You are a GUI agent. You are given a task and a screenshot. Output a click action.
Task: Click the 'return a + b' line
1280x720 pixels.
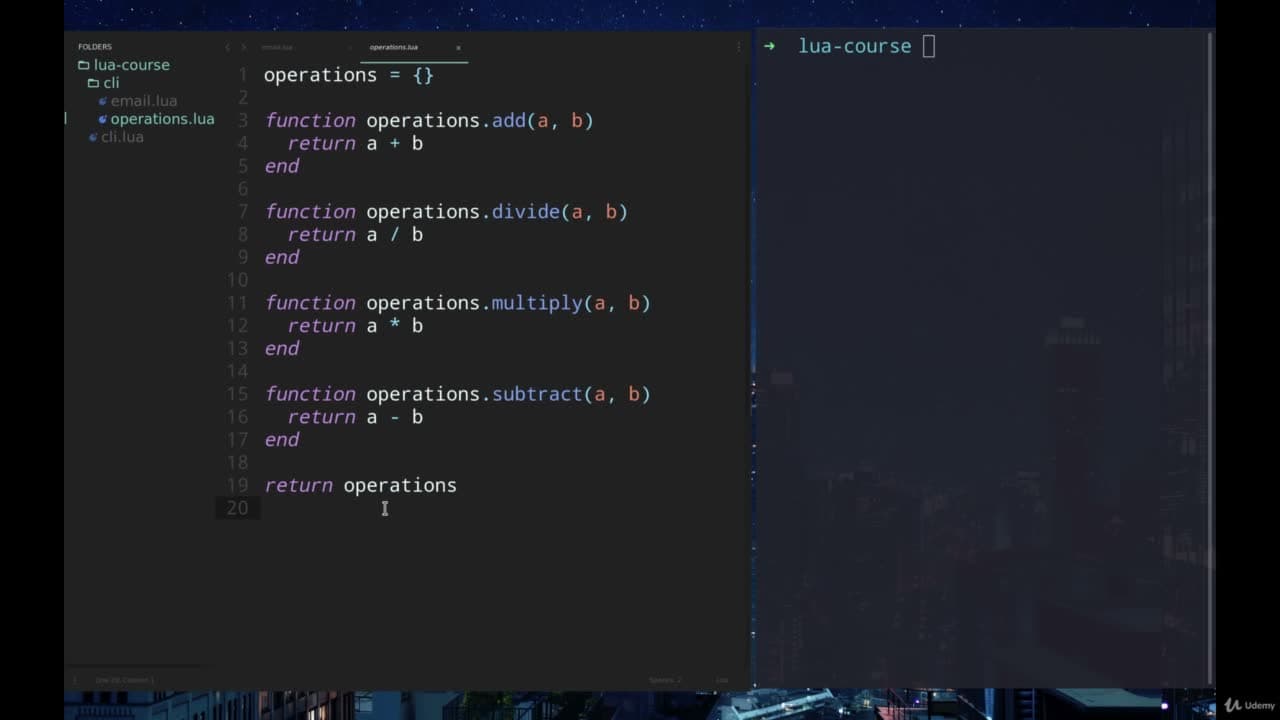[x=355, y=143]
